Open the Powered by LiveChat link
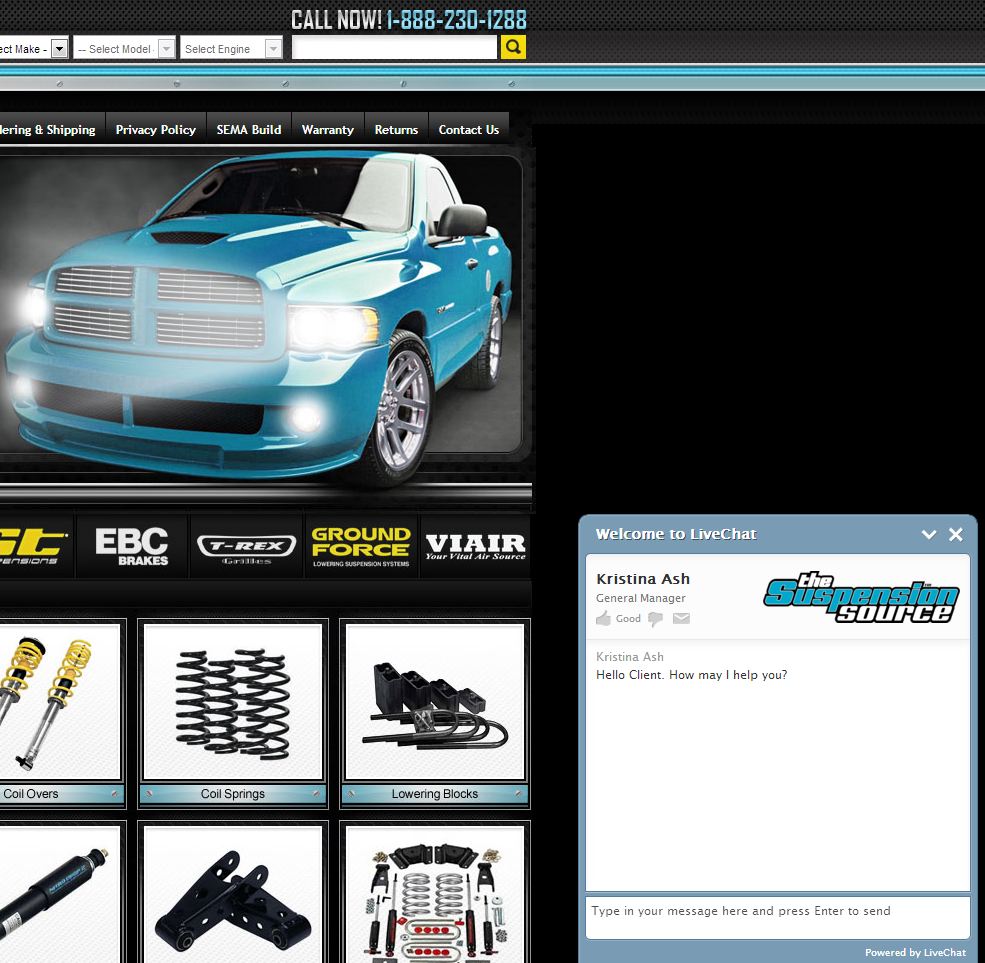The height and width of the screenshot is (963, 985). click(915, 952)
